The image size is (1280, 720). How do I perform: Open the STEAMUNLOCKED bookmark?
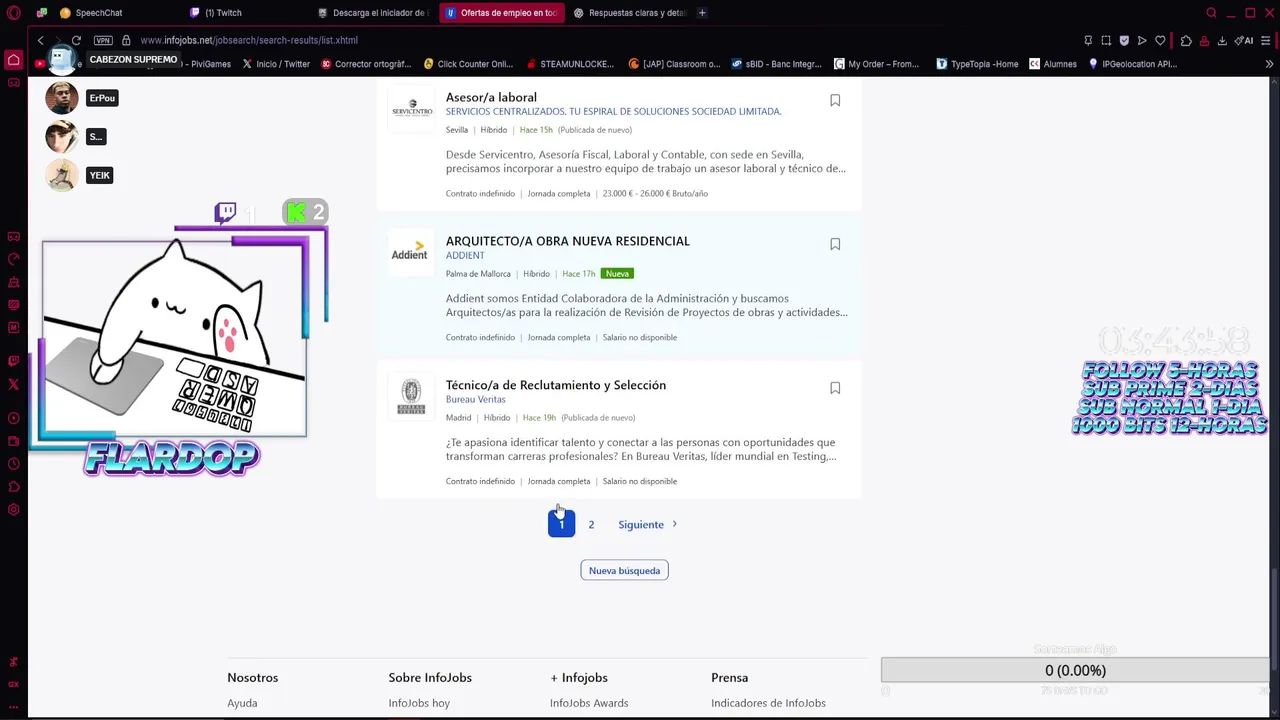pyautogui.click(x=570, y=64)
